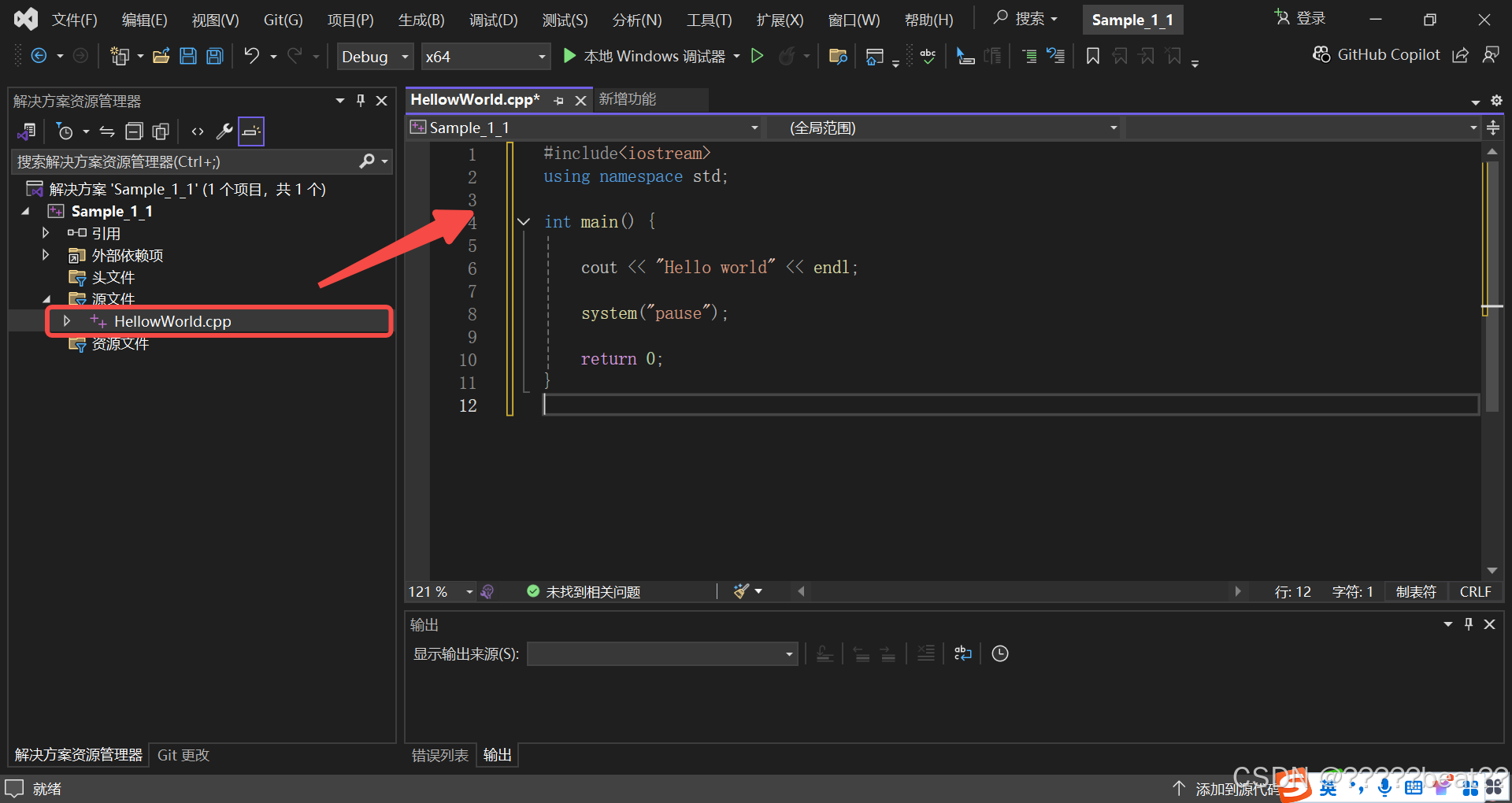Viewport: 1512px width, 803px height.
Task: Pin the Output panel
Action: (1469, 624)
